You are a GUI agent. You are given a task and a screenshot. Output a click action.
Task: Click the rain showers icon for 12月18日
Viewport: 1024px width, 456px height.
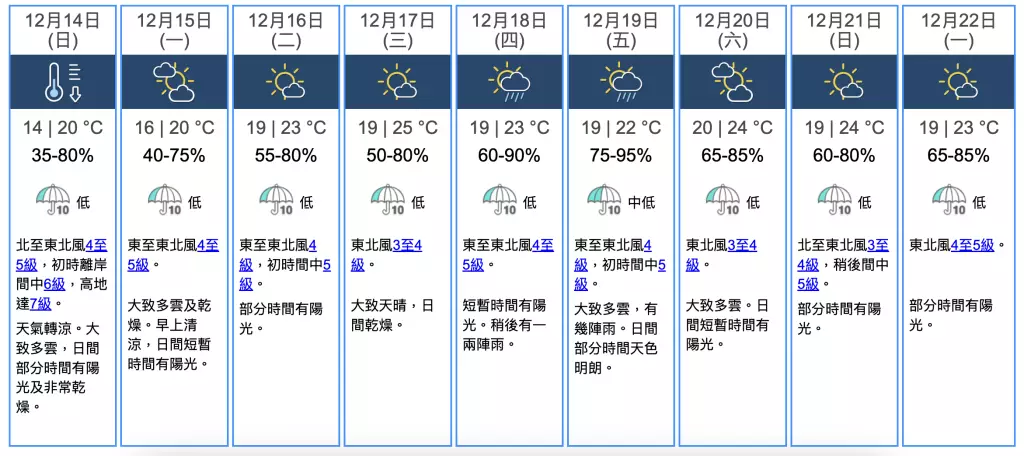509,82
